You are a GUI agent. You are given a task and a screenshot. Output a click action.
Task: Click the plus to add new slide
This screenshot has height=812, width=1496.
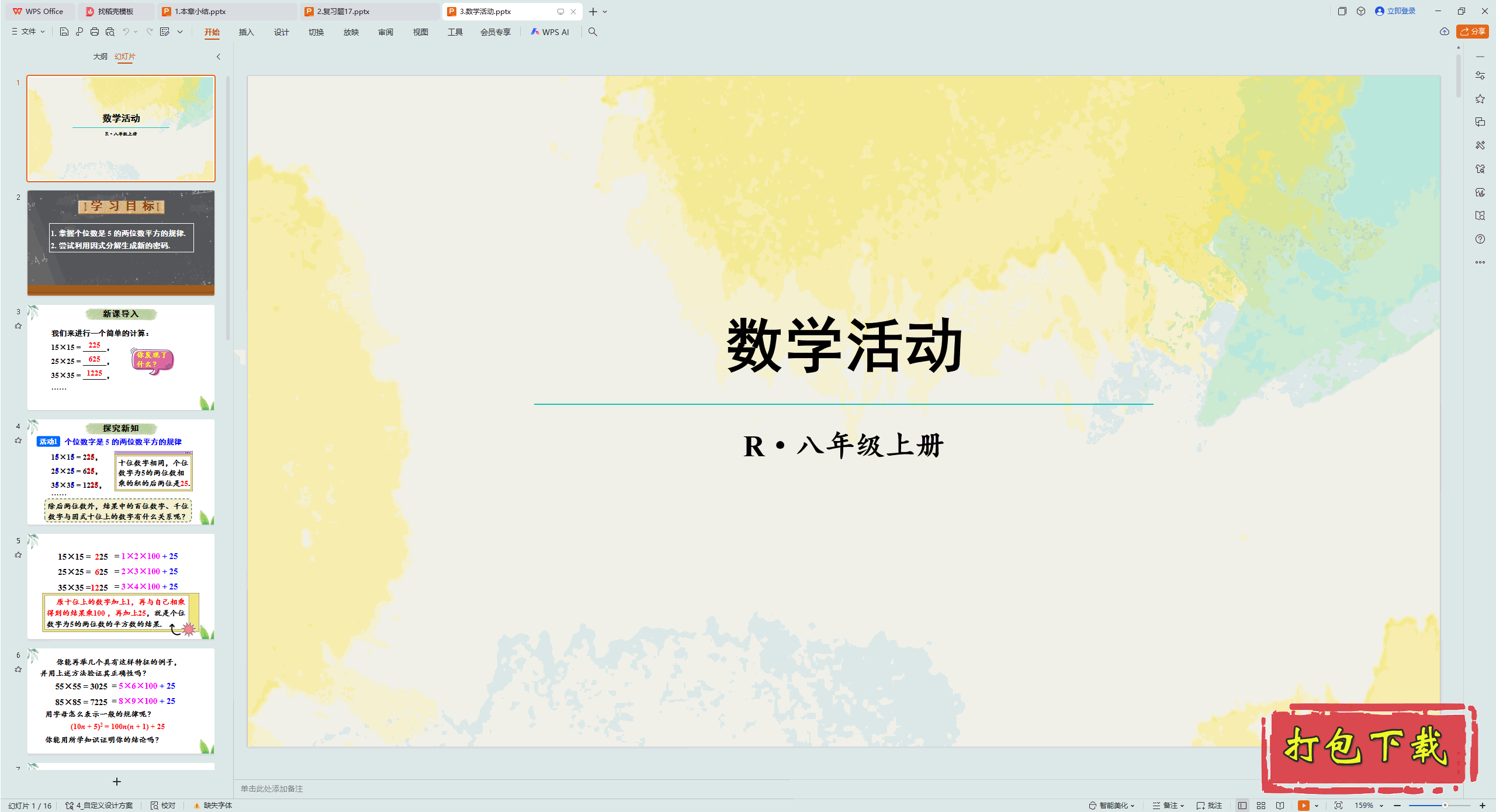[x=117, y=782]
